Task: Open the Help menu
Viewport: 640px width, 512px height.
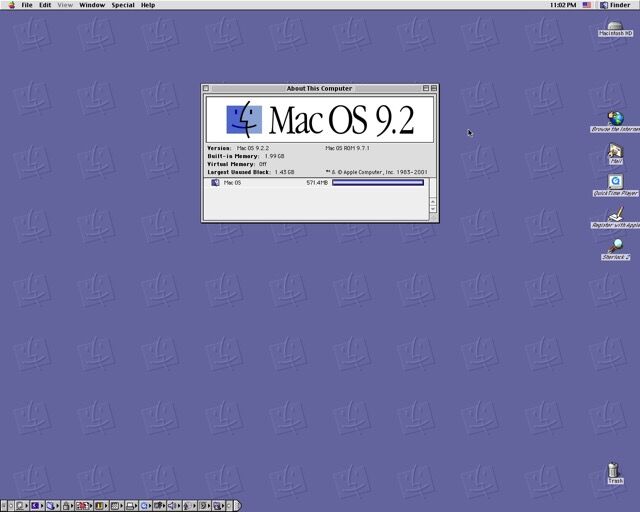Action: tap(148, 5)
